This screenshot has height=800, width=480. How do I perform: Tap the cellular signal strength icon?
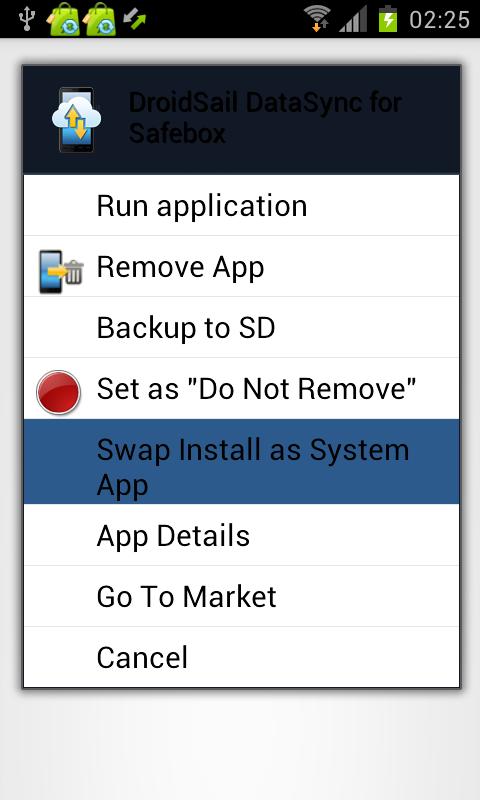(x=353, y=19)
